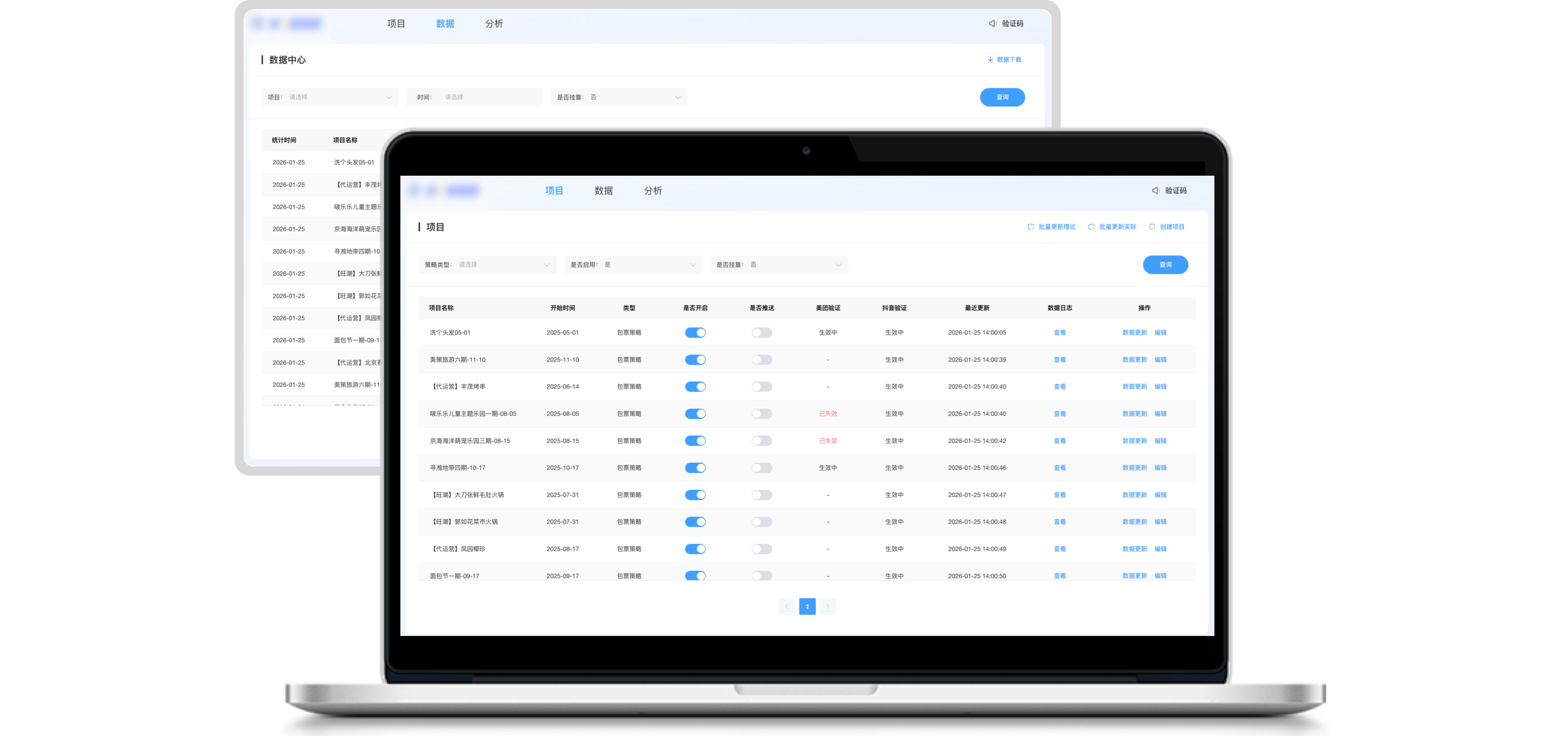The width and height of the screenshot is (1568, 736).
Task: Click the previous page arrow in pagination
Action: tap(786, 606)
